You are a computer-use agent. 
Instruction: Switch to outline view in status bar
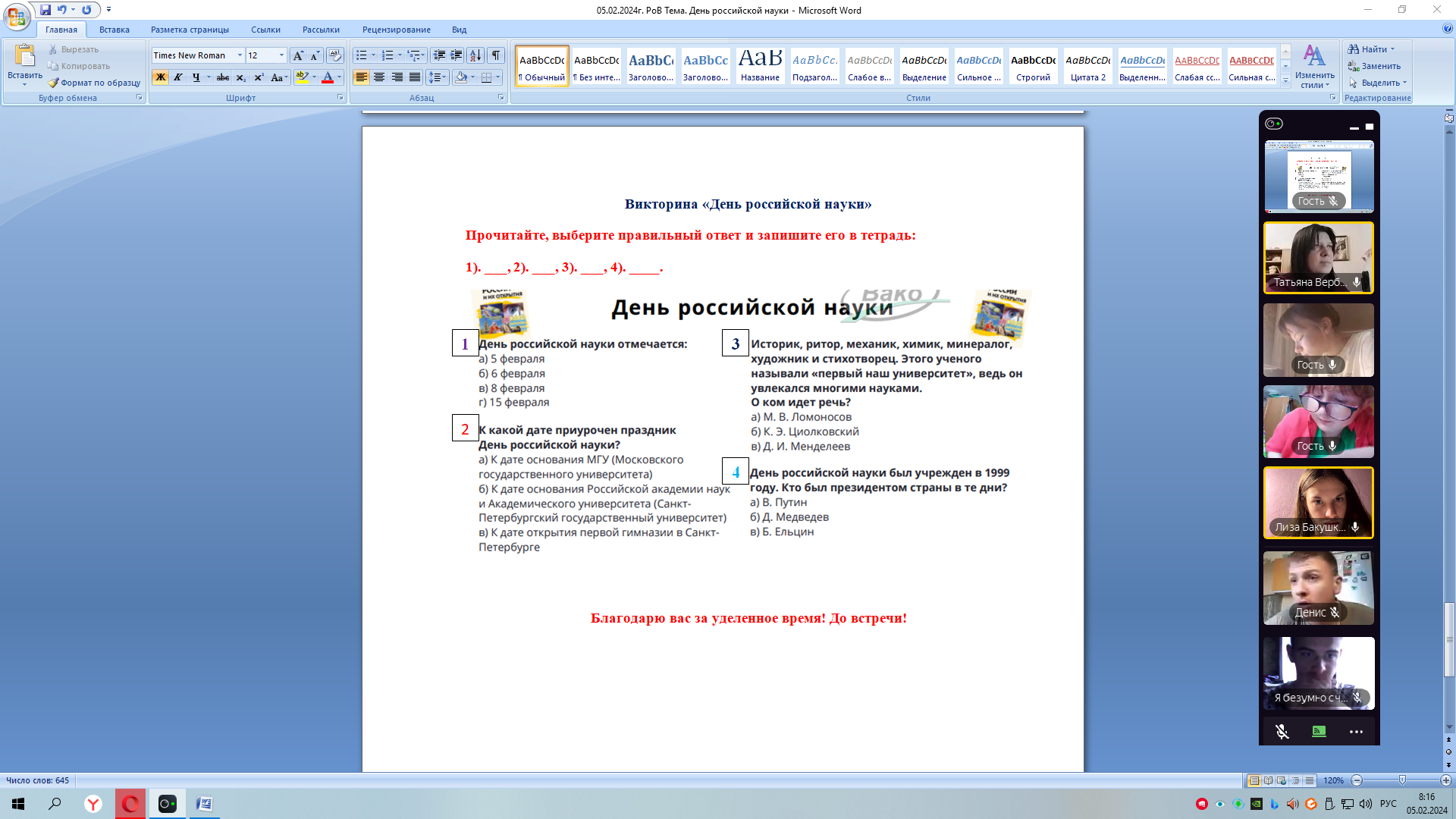pyautogui.click(x=1295, y=780)
